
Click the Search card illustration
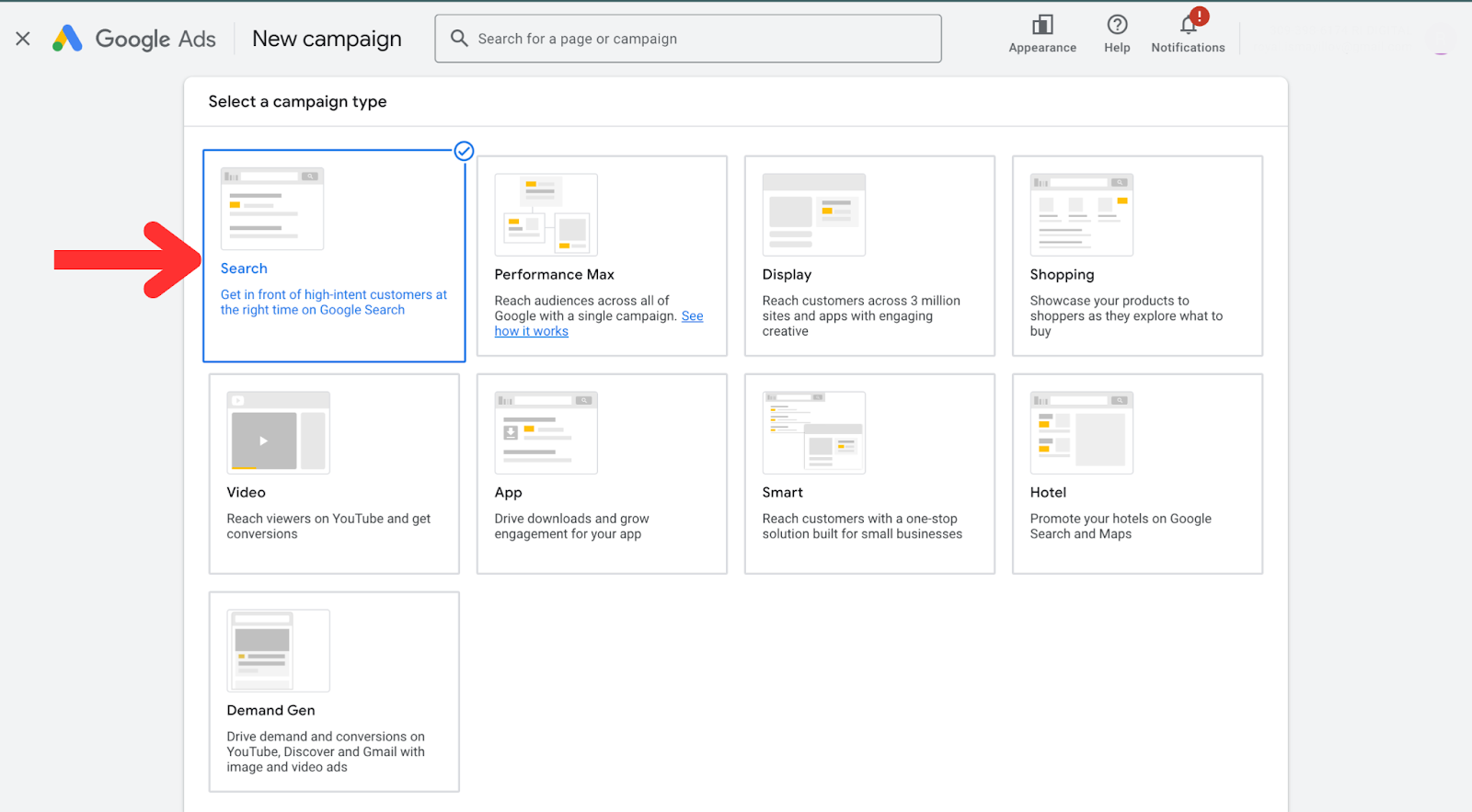pos(272,209)
